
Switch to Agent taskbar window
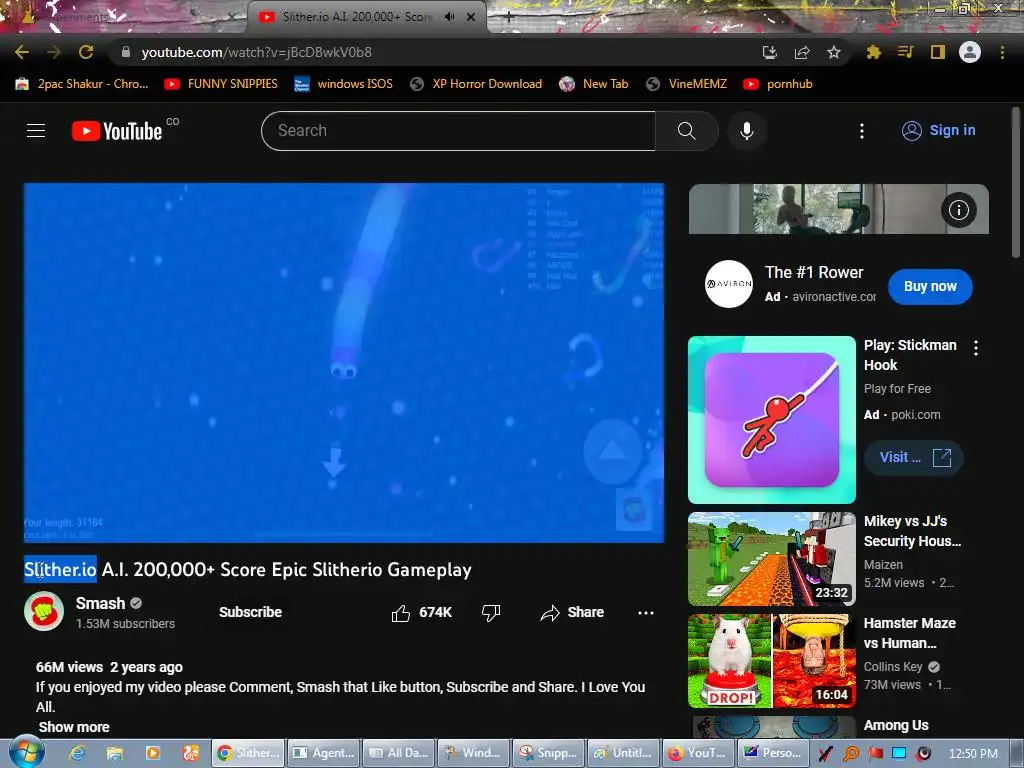pos(323,753)
